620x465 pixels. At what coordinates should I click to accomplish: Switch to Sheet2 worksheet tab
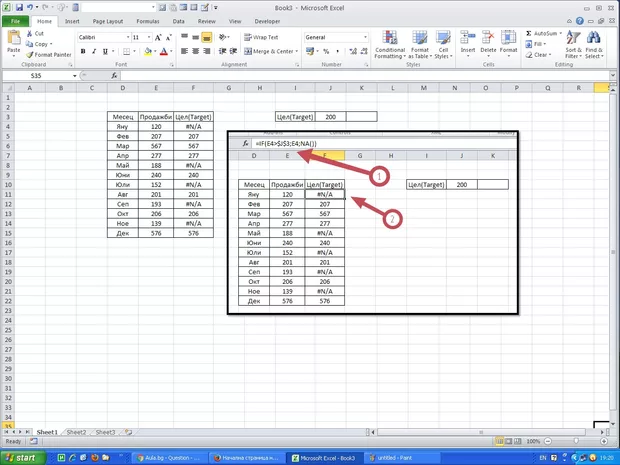(x=76, y=432)
